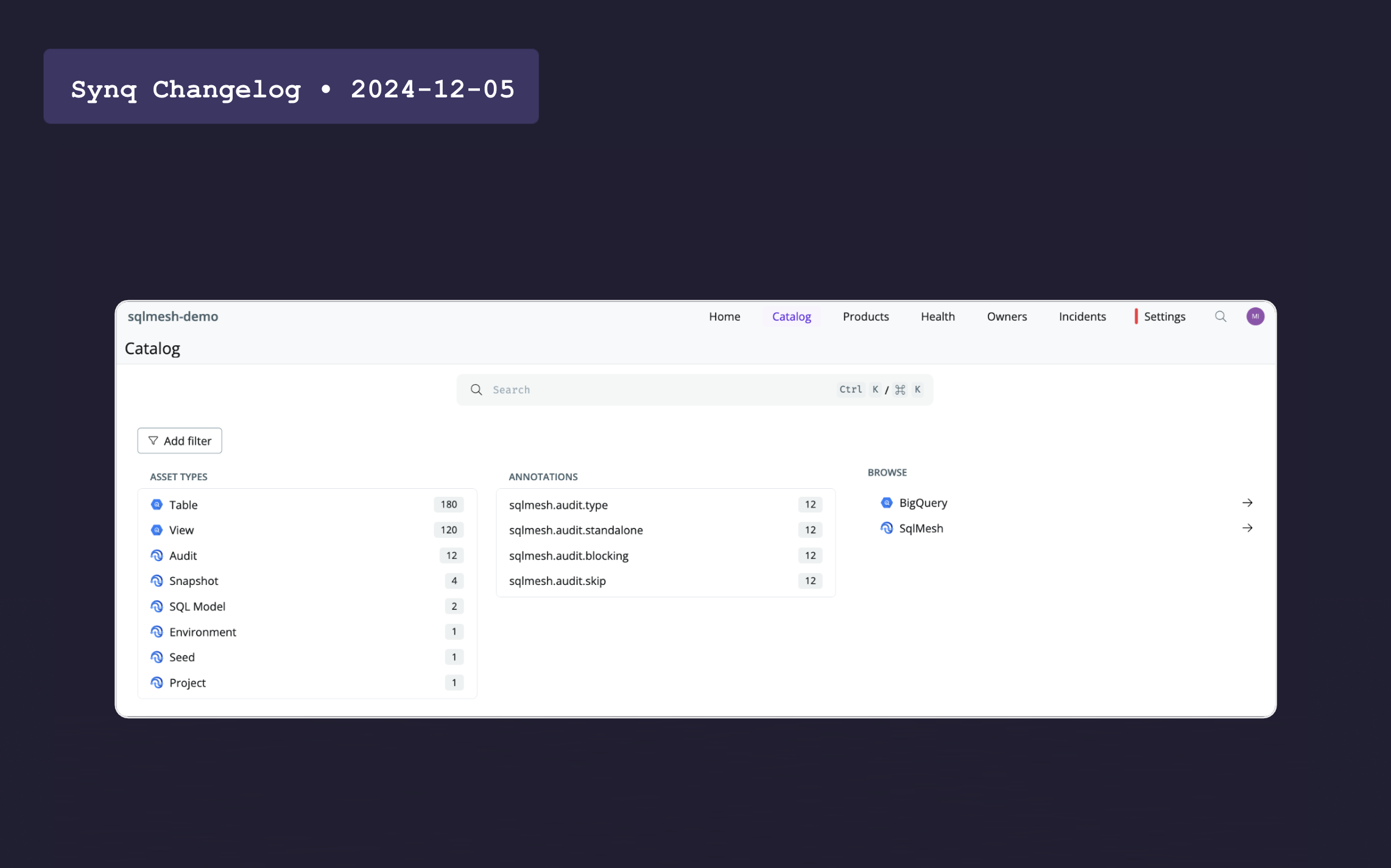
Task: Browse the SqlMesh source
Action: 1066,528
